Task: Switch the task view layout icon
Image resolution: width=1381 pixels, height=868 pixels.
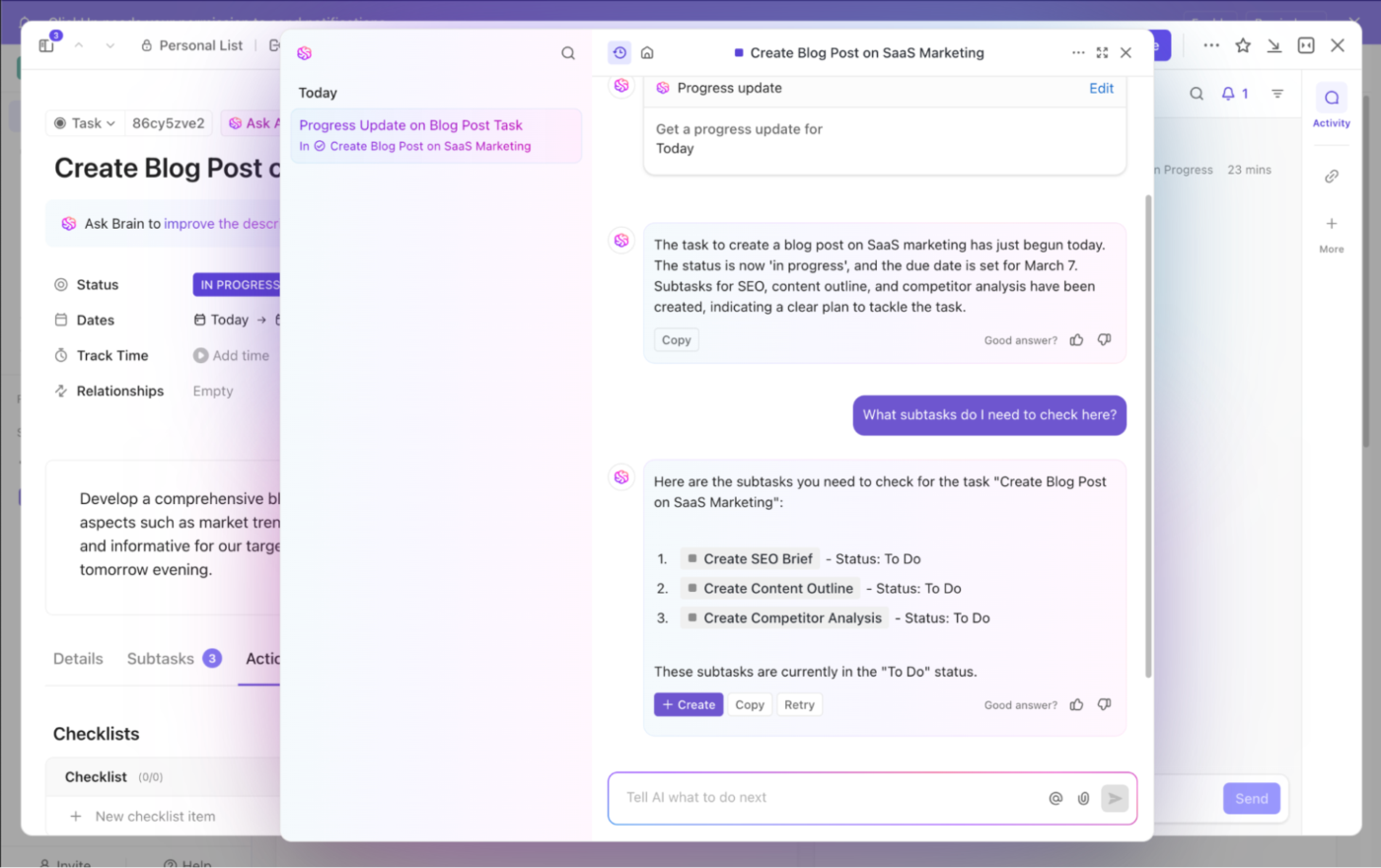Action: [x=1306, y=45]
